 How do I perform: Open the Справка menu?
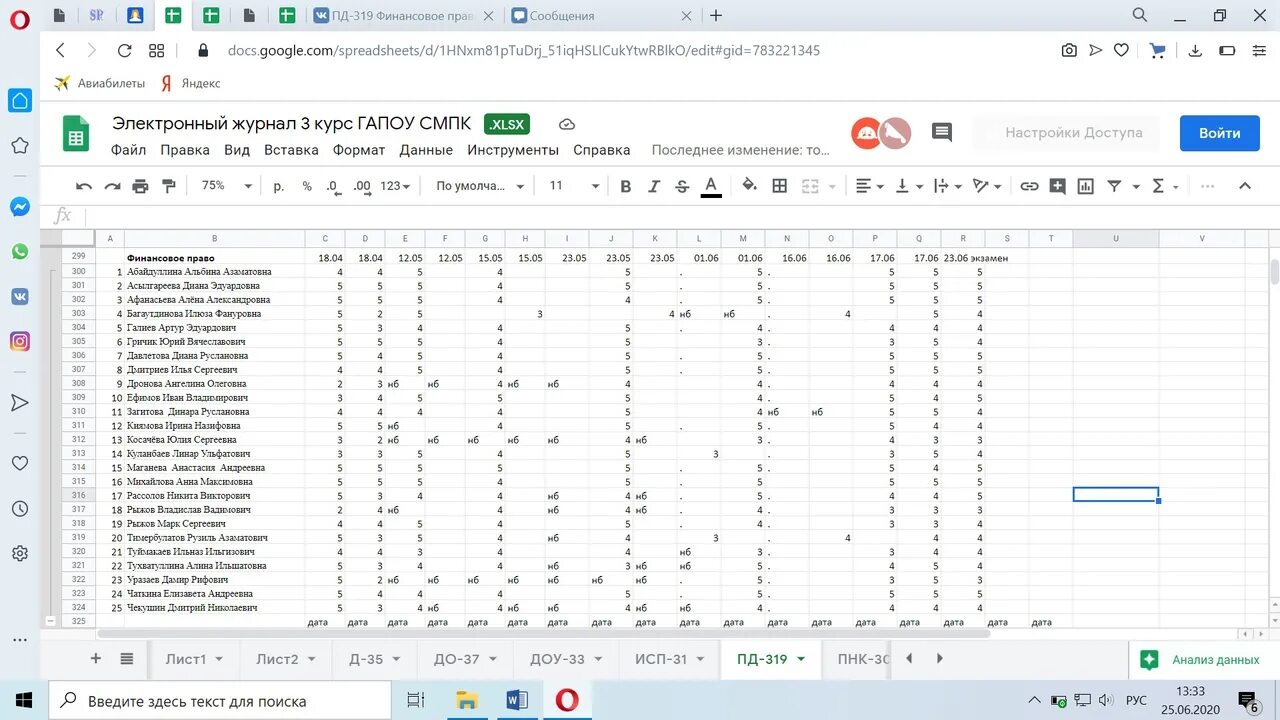(x=602, y=150)
